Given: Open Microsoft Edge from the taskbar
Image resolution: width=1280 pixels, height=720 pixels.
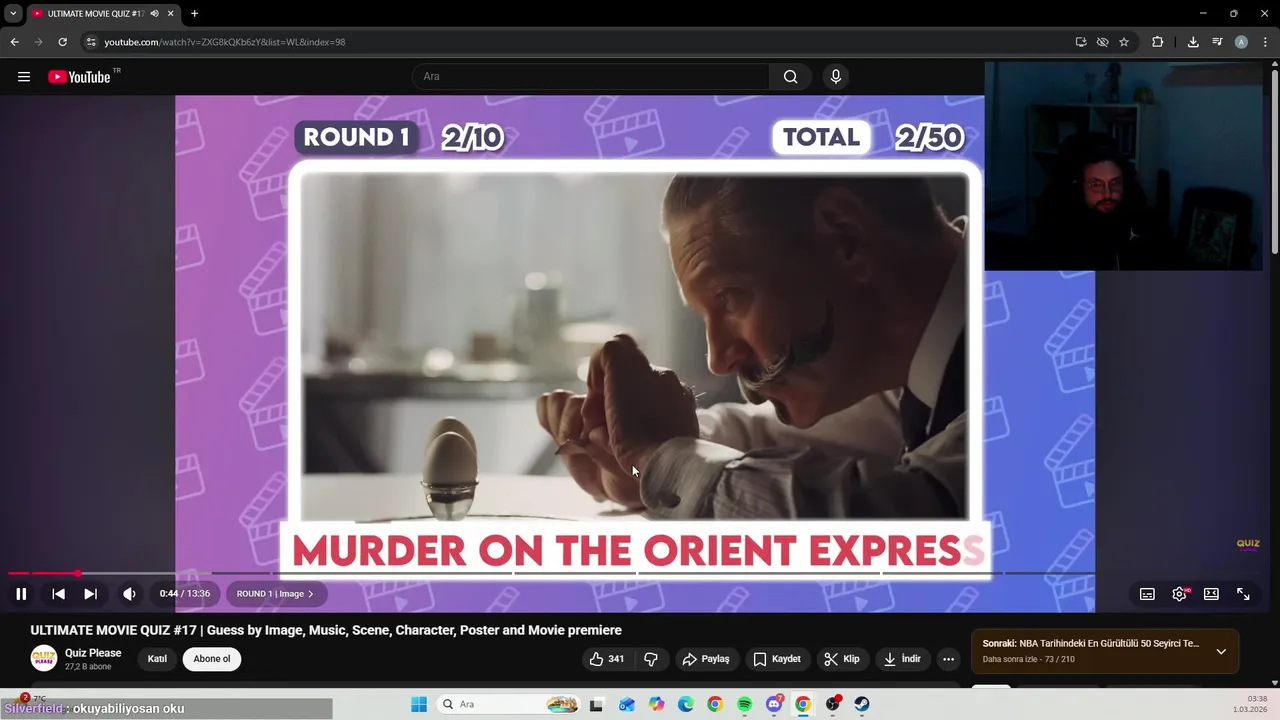Looking at the screenshot, I should coord(685,704).
